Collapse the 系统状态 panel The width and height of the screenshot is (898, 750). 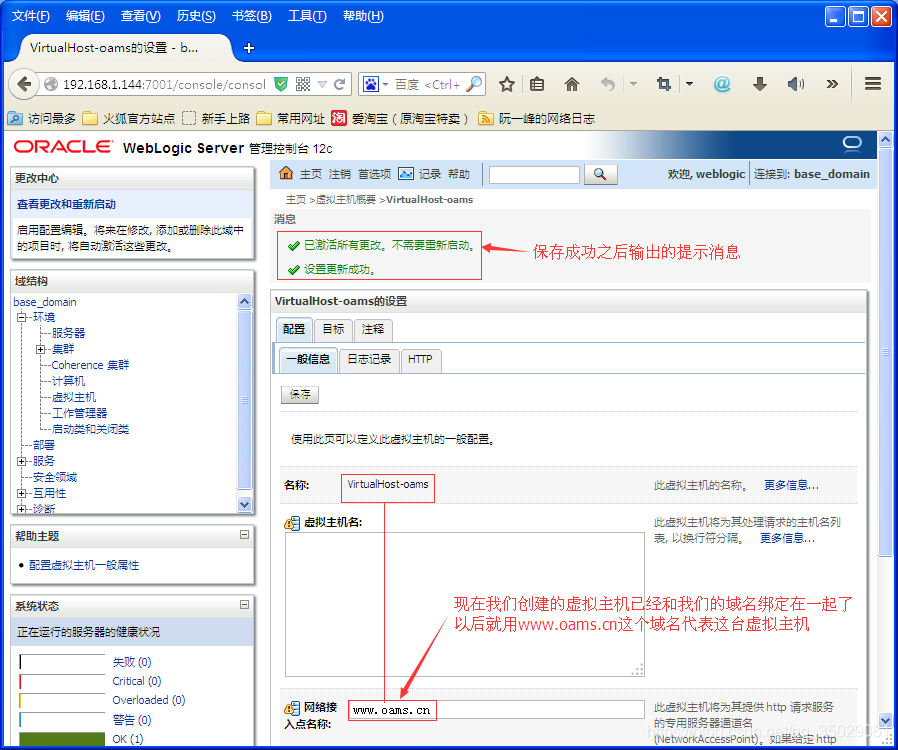[x=244, y=605]
